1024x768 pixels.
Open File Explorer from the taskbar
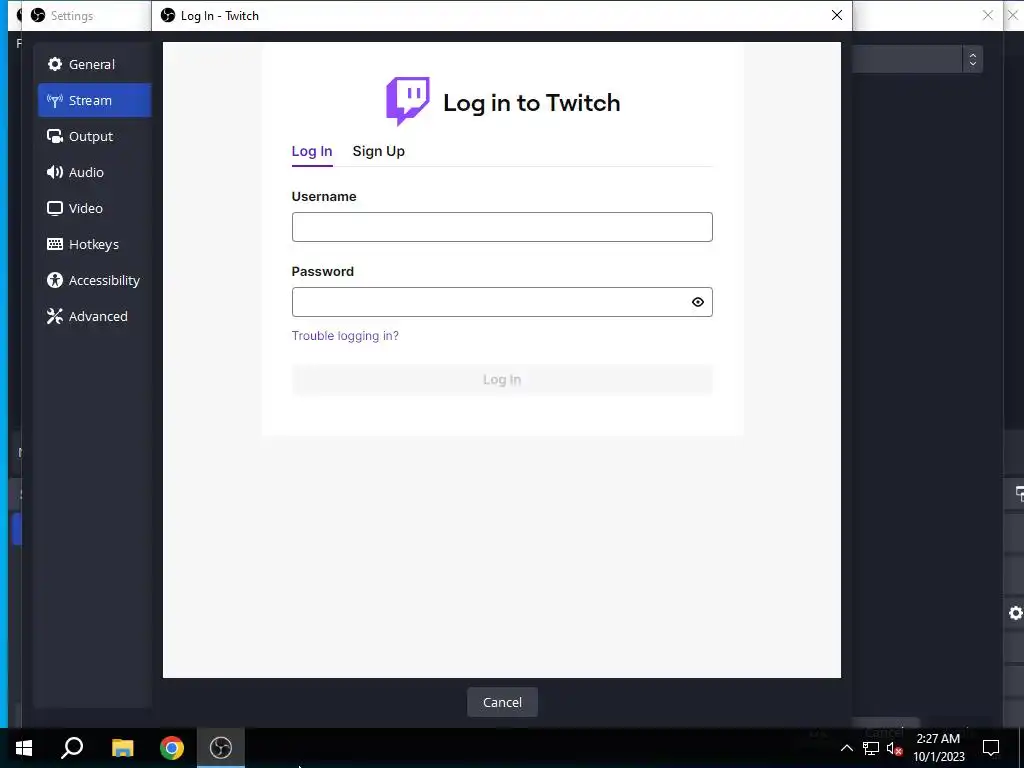tap(122, 748)
